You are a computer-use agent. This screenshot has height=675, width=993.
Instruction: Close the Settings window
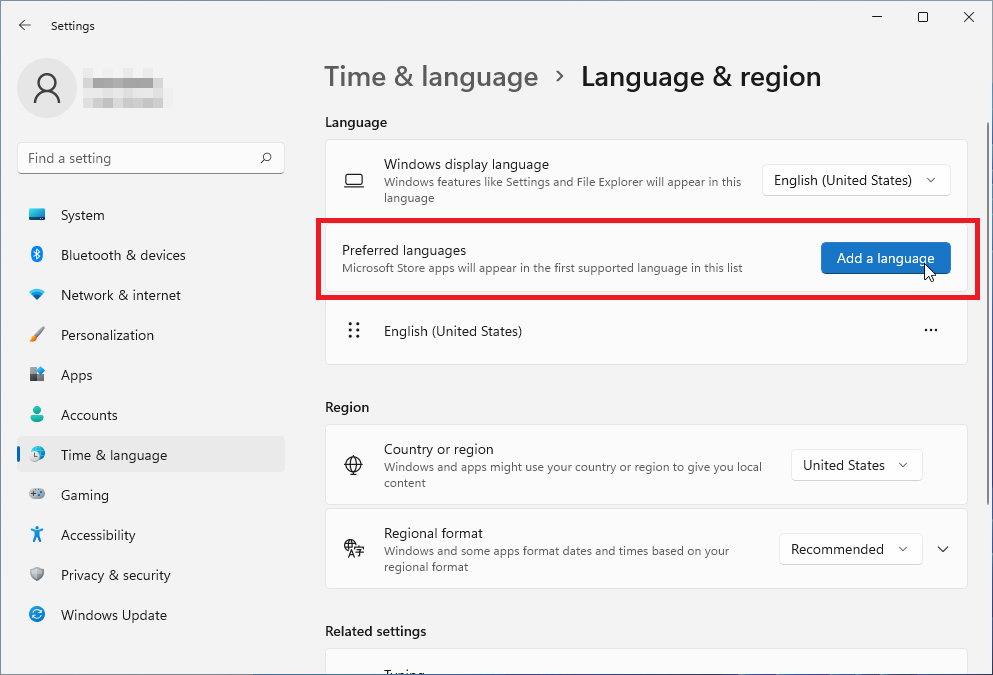pyautogui.click(x=968, y=17)
